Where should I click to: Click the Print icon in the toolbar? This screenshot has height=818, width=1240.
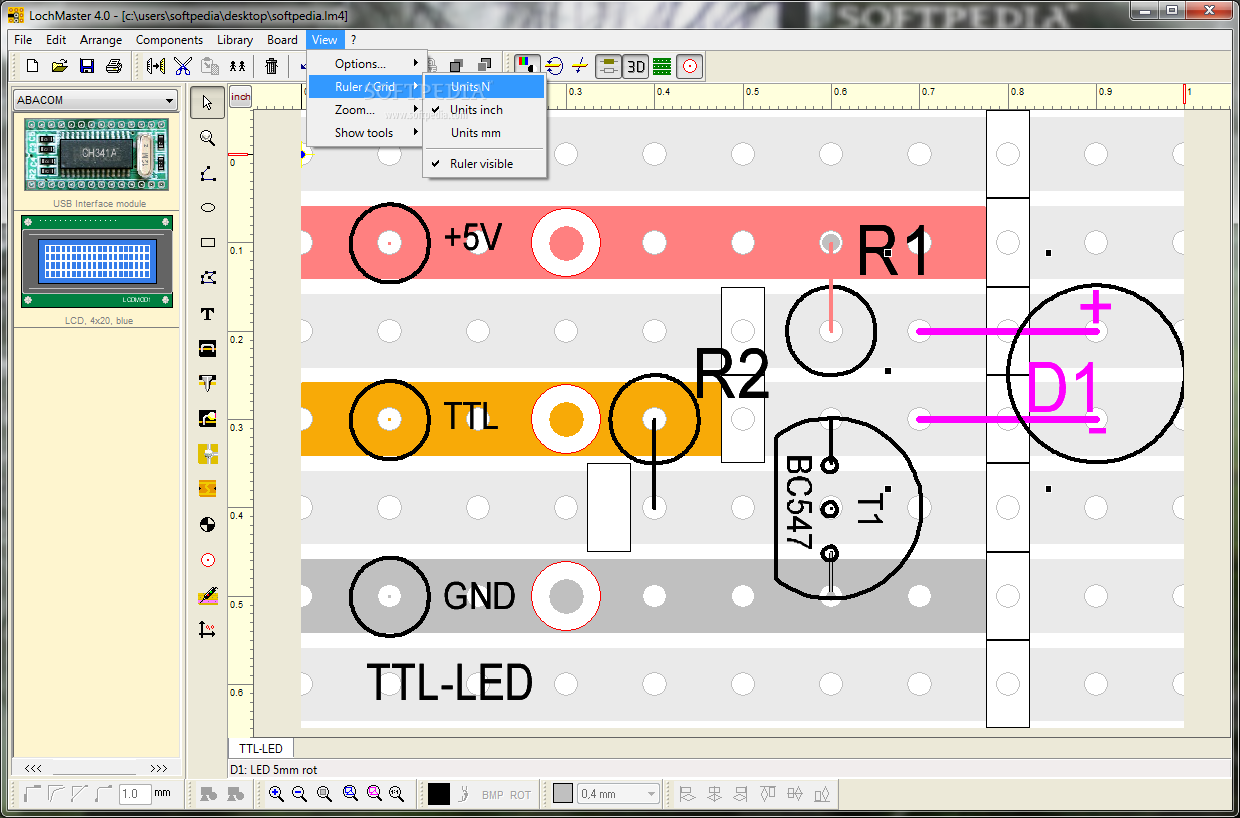pyautogui.click(x=114, y=66)
